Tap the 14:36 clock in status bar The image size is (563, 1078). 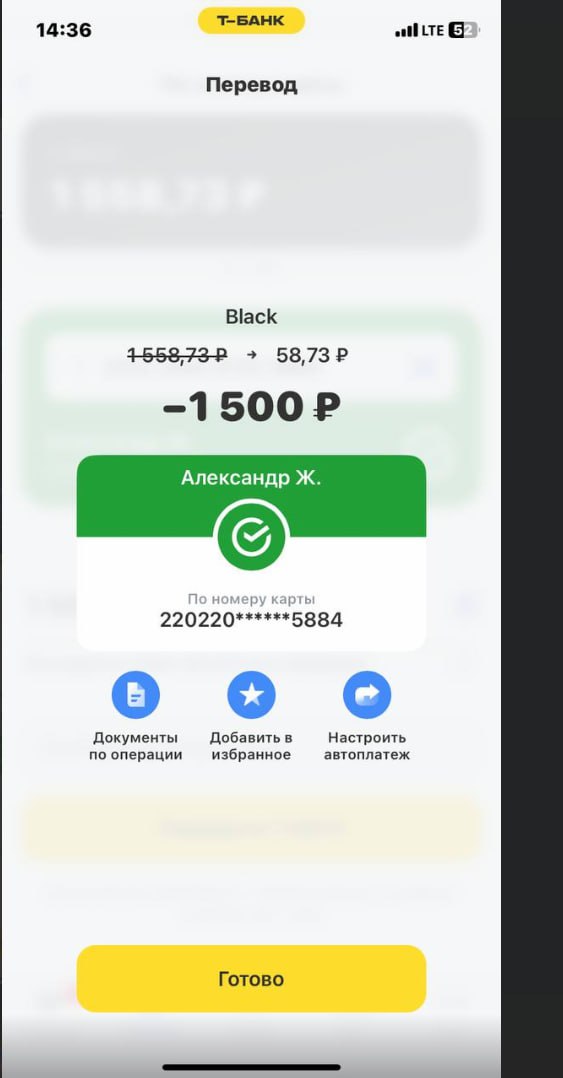pyautogui.click(x=63, y=30)
